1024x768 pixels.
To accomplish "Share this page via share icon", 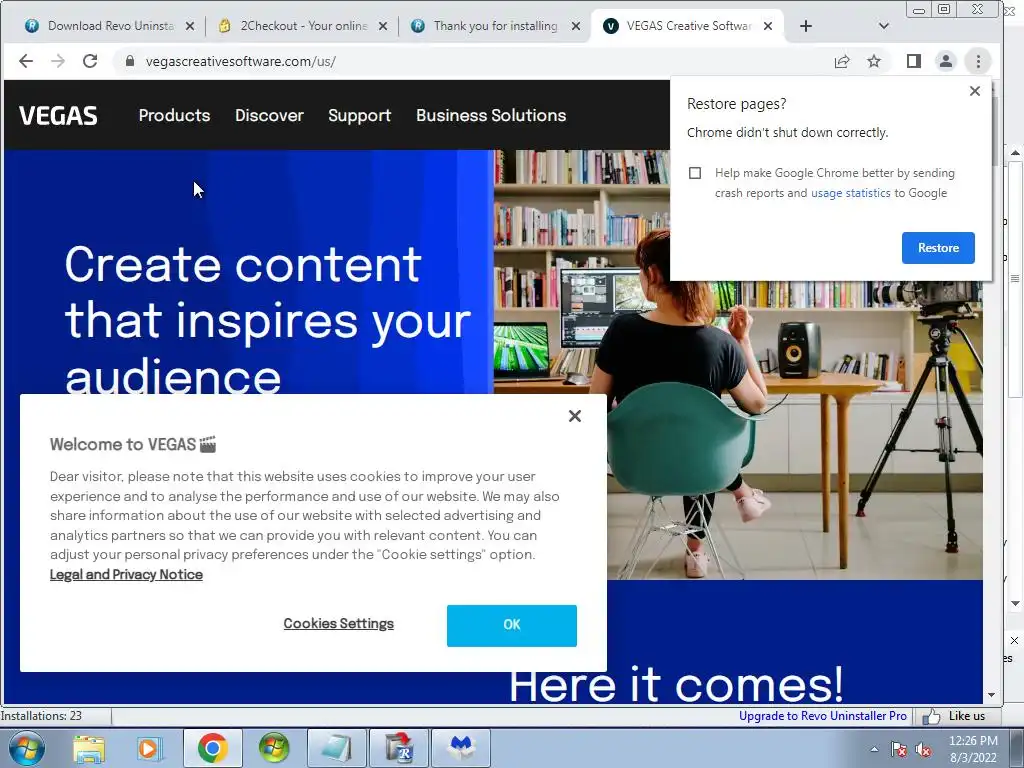I will coord(842,61).
